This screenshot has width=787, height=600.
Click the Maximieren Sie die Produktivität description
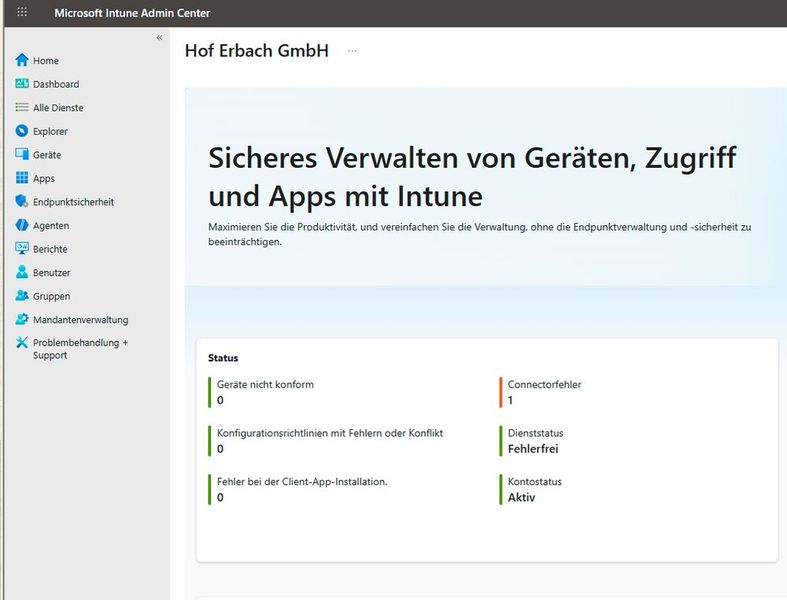(479, 234)
